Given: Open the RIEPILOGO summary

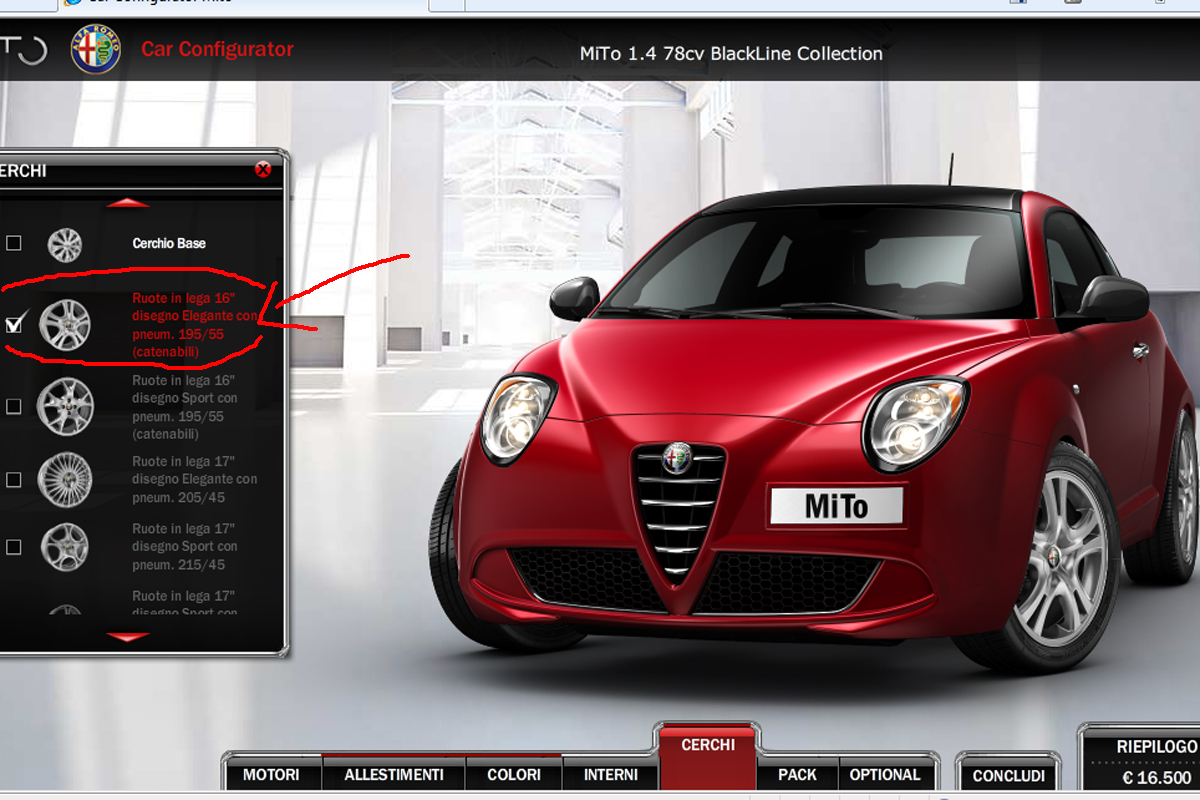Looking at the screenshot, I should 1157,746.
